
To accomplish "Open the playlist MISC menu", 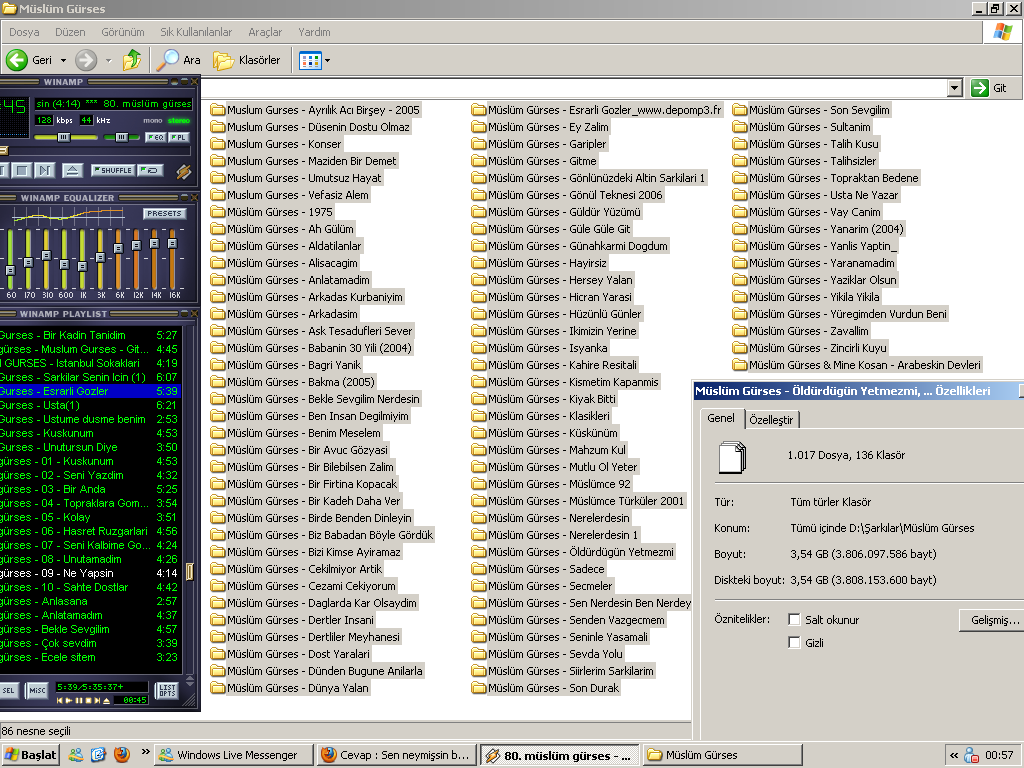I will 37,690.
